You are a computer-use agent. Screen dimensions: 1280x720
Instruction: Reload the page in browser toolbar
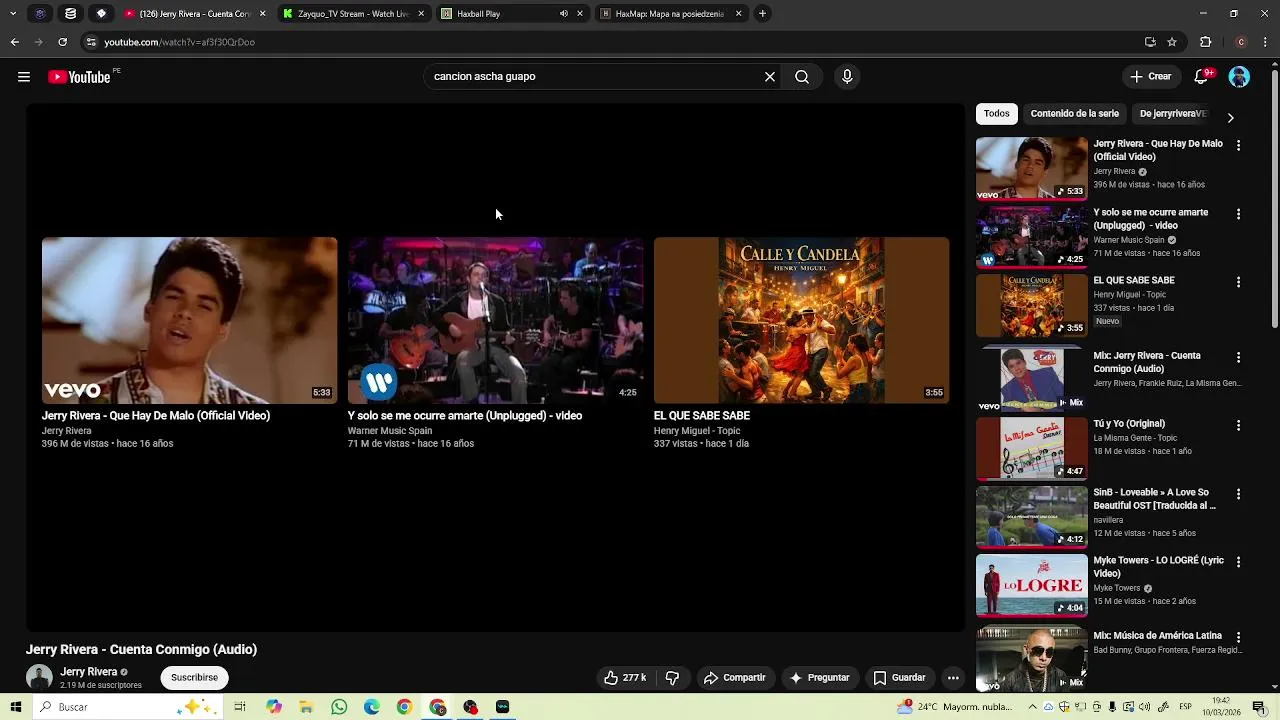[x=62, y=42]
